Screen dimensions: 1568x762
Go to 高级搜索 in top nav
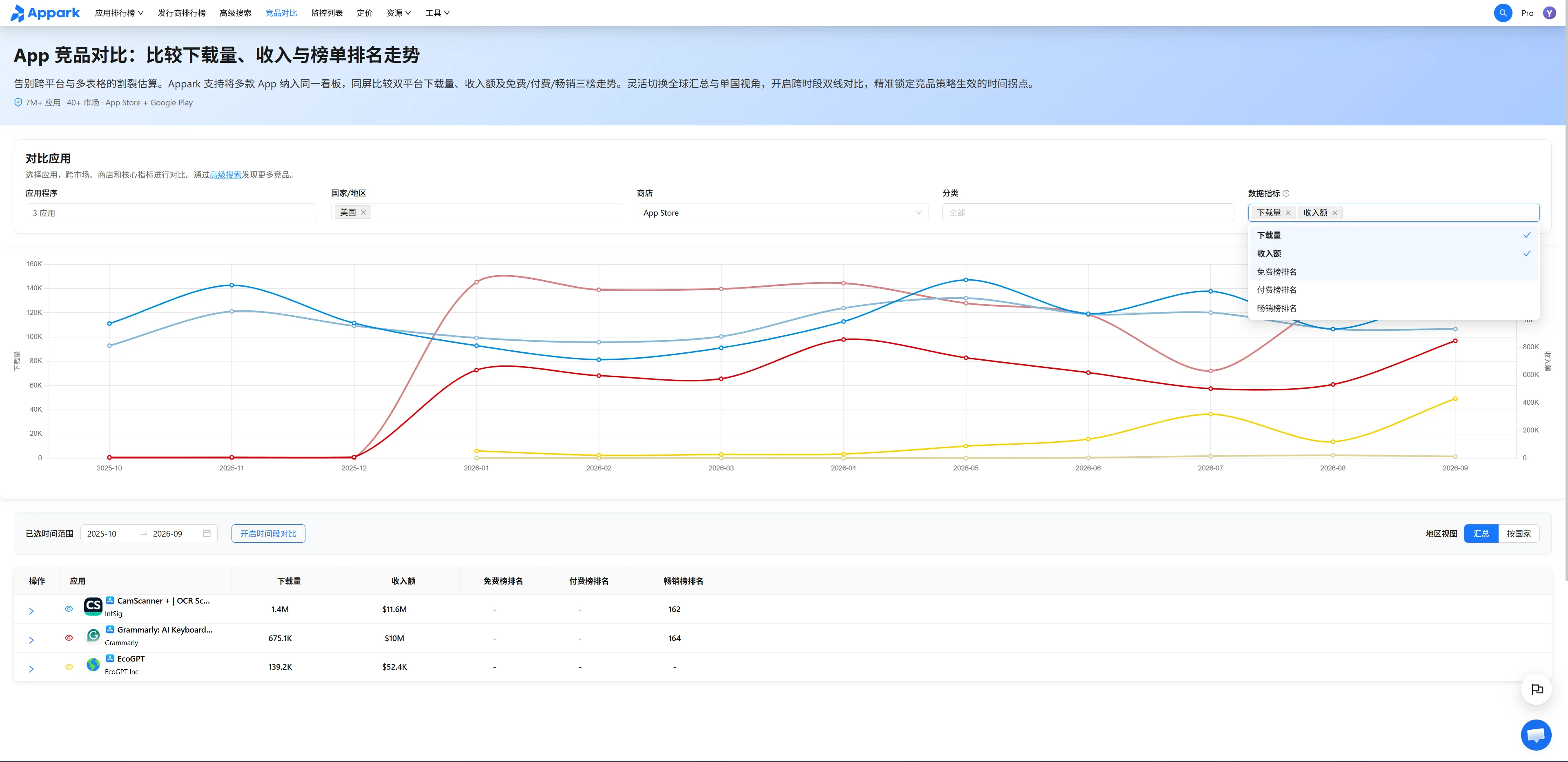coord(235,13)
